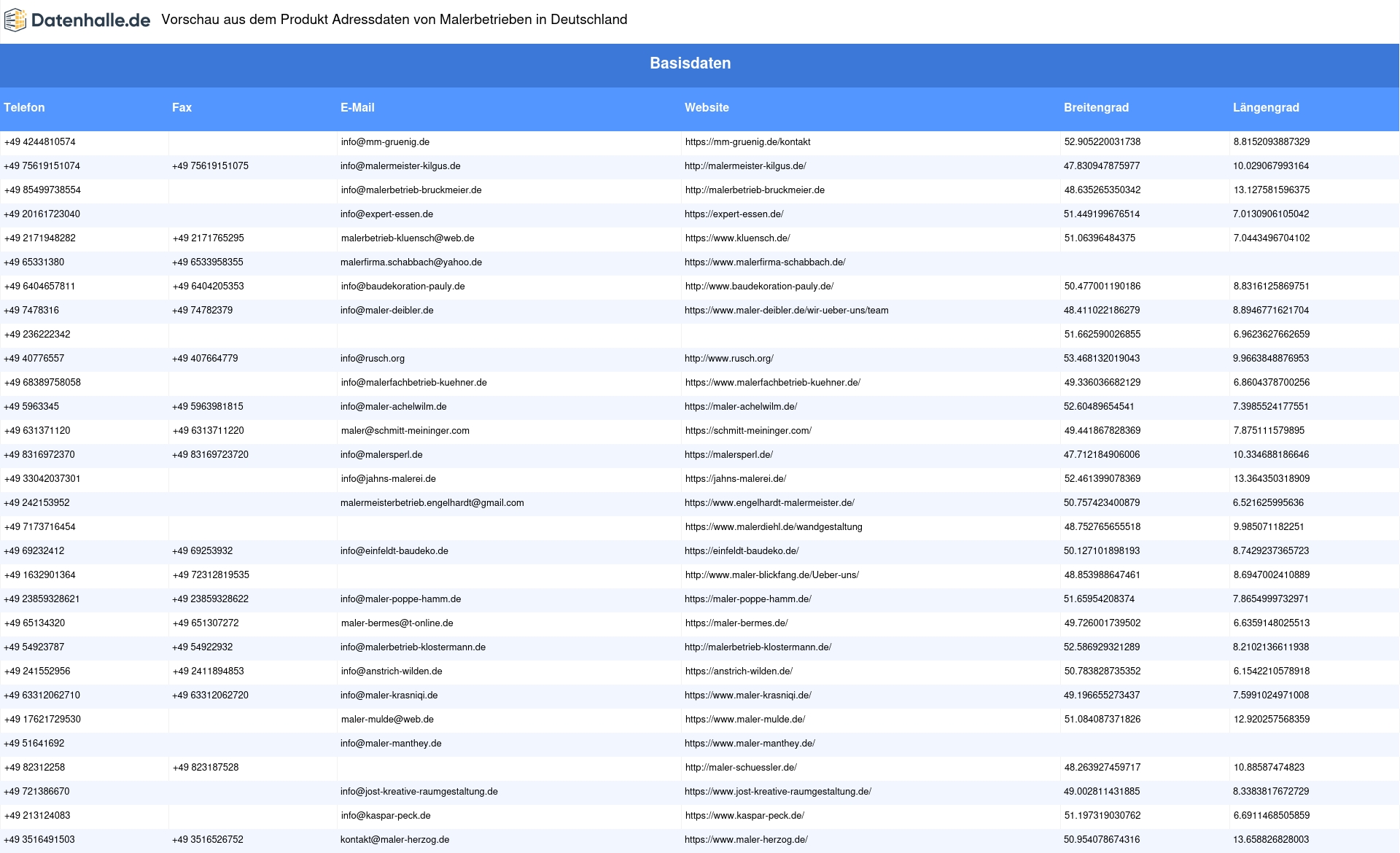
Task: Select latitude value 47.712184906006
Action: pyautogui.click(x=1102, y=455)
